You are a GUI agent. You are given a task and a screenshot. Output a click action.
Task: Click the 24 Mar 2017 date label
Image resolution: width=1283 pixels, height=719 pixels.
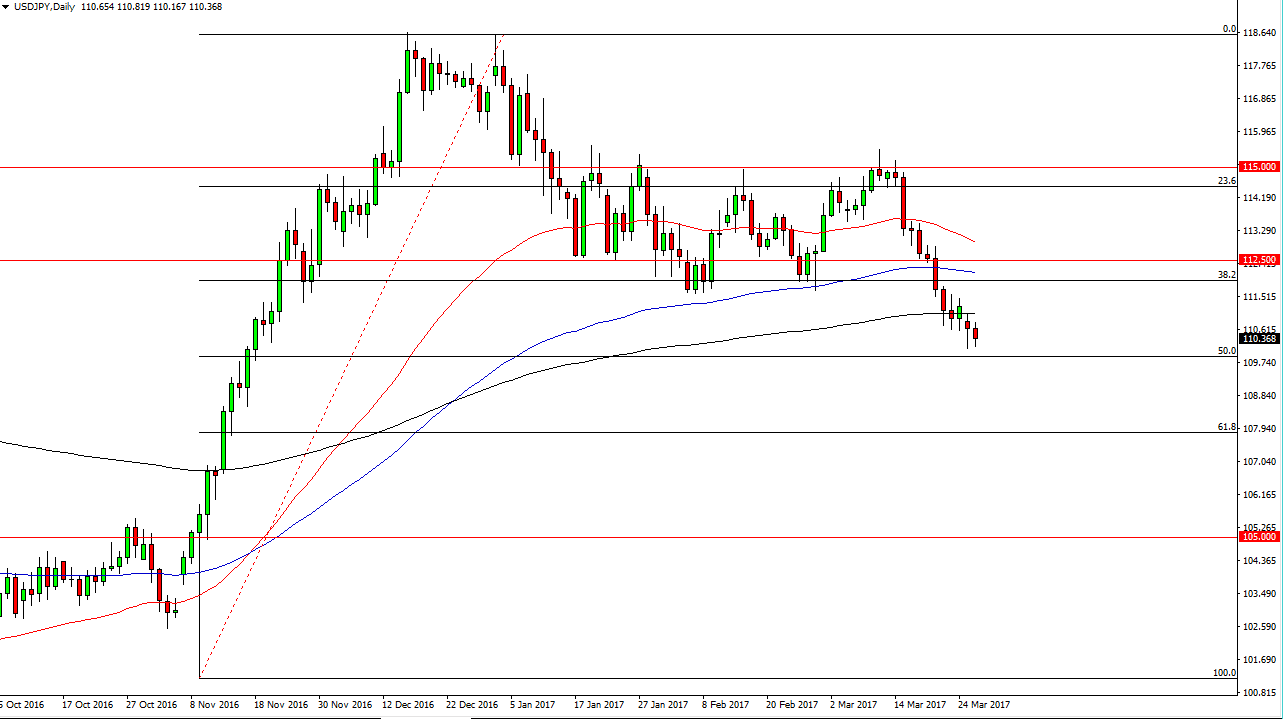[x=985, y=705]
